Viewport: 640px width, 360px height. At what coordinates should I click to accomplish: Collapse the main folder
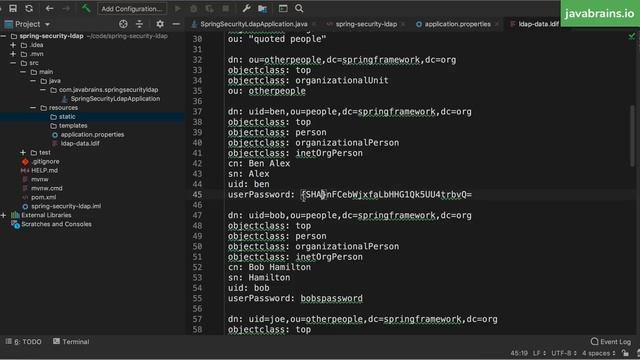click(23, 72)
